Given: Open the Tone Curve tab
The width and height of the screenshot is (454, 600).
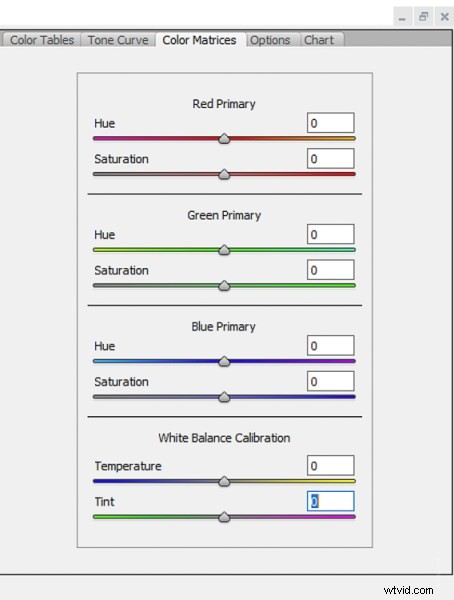Looking at the screenshot, I should [118, 40].
